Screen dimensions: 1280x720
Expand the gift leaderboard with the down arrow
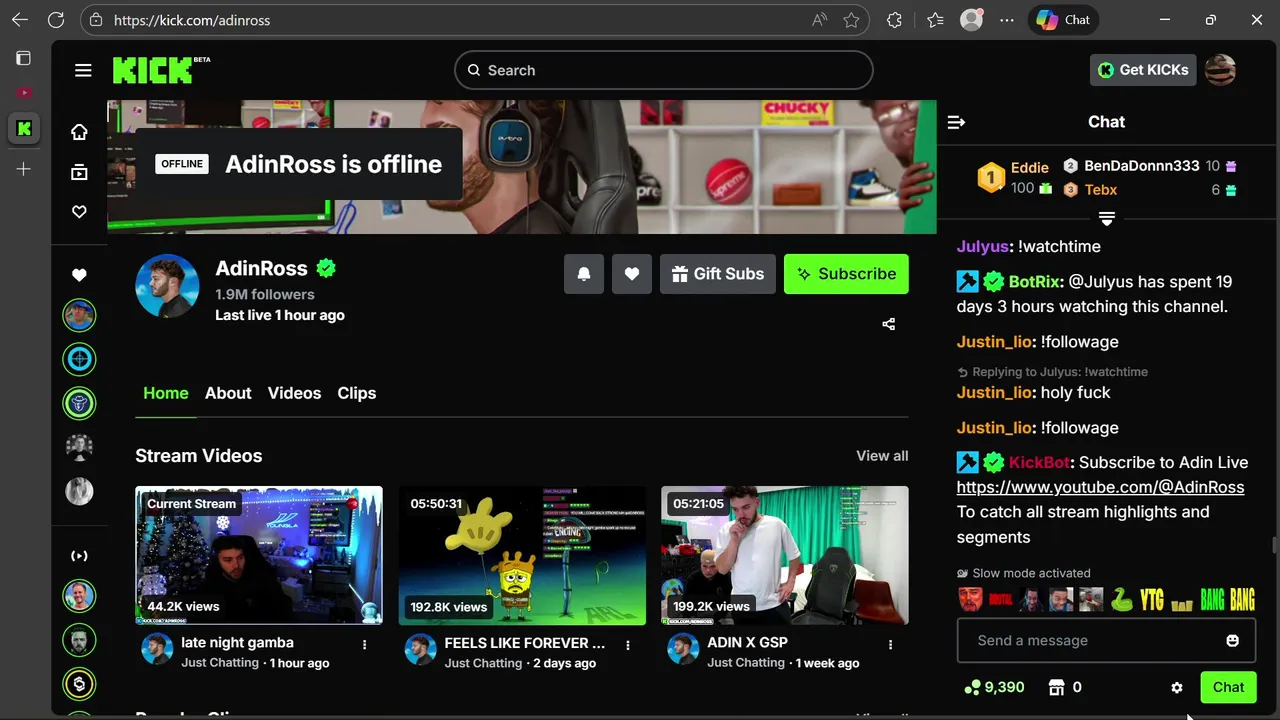click(1106, 217)
